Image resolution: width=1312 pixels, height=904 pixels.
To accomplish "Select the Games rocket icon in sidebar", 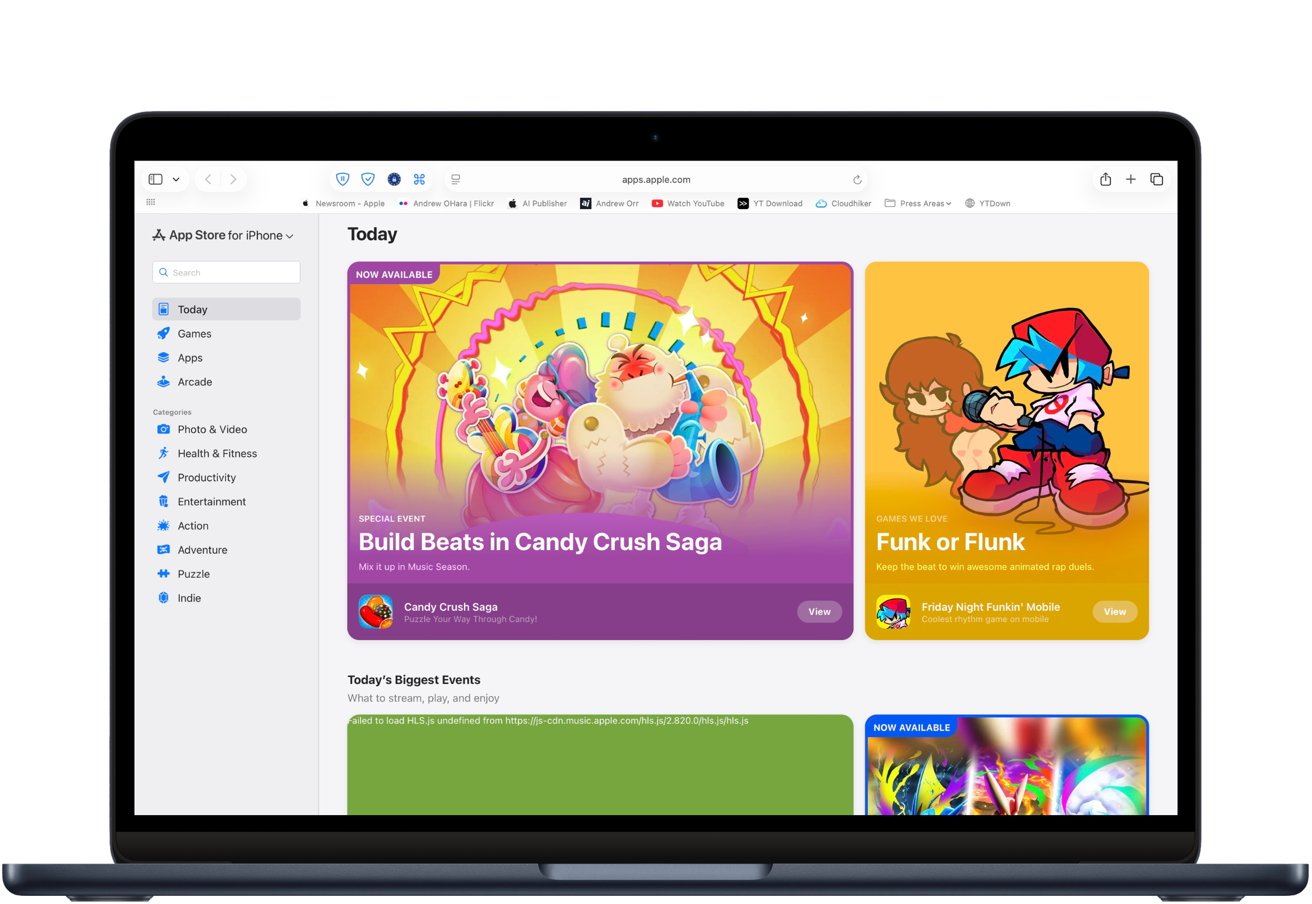I will pos(165,333).
